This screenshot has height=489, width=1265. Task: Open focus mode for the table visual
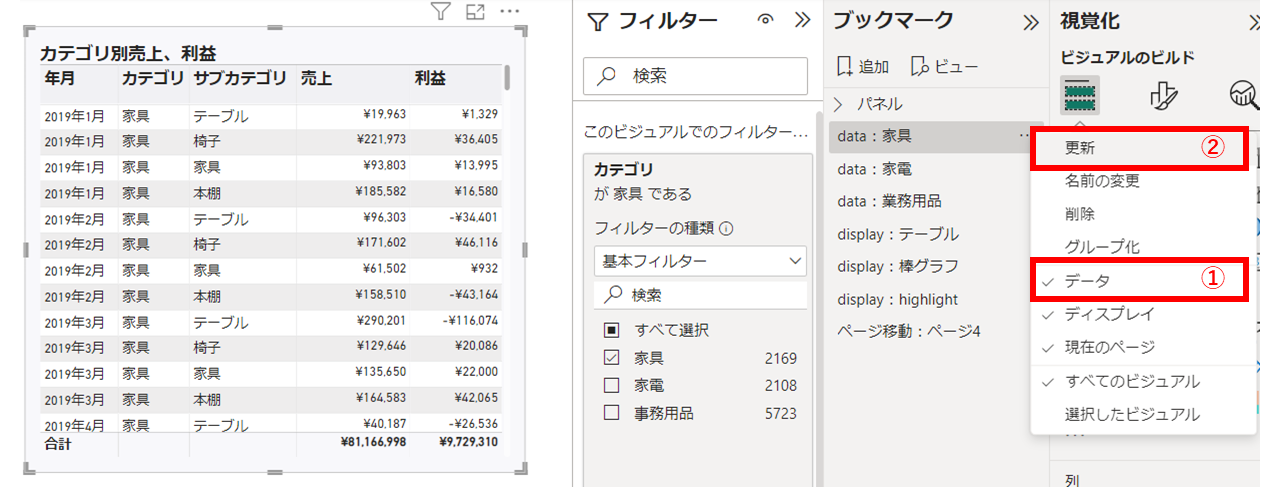(x=475, y=12)
